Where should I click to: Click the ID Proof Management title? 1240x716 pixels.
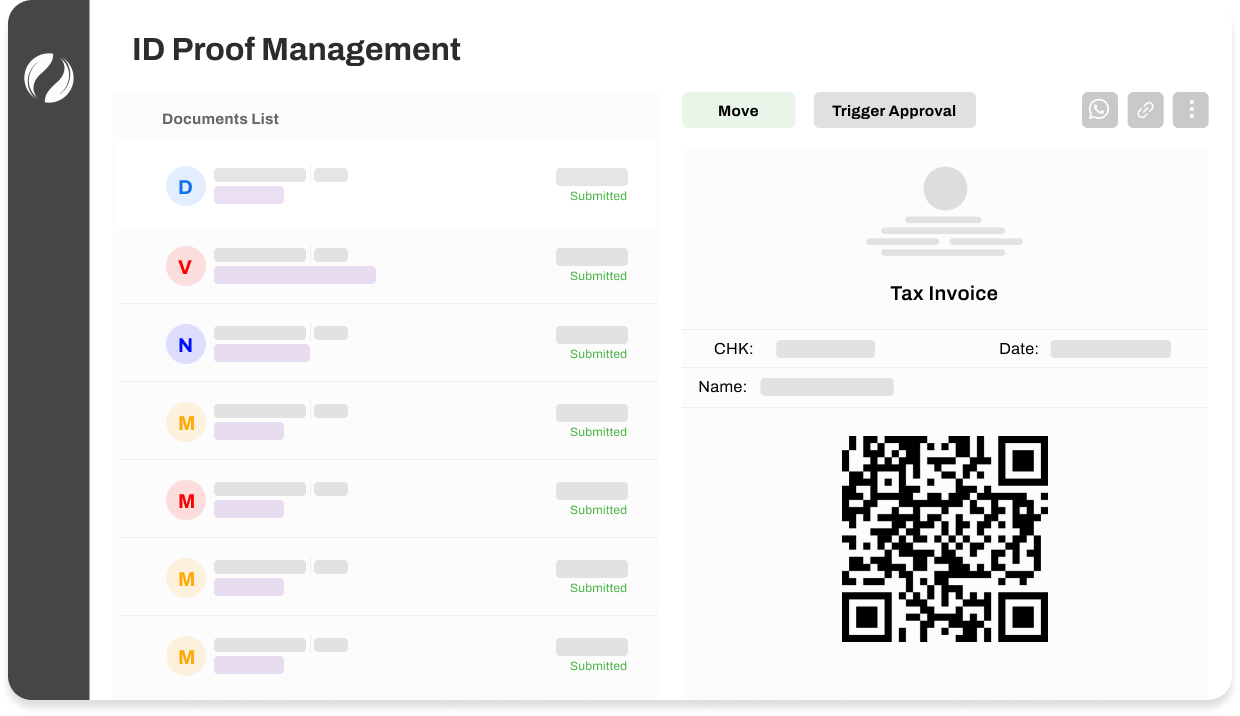click(296, 49)
